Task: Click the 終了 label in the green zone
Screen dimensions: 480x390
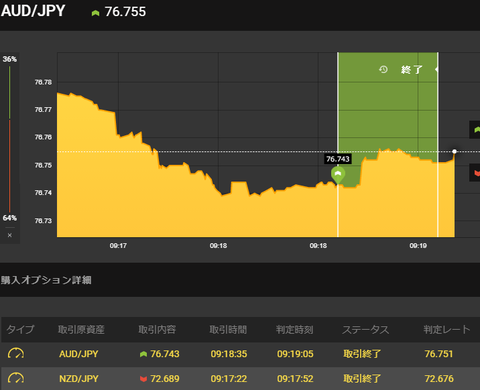Action: pyautogui.click(x=412, y=70)
